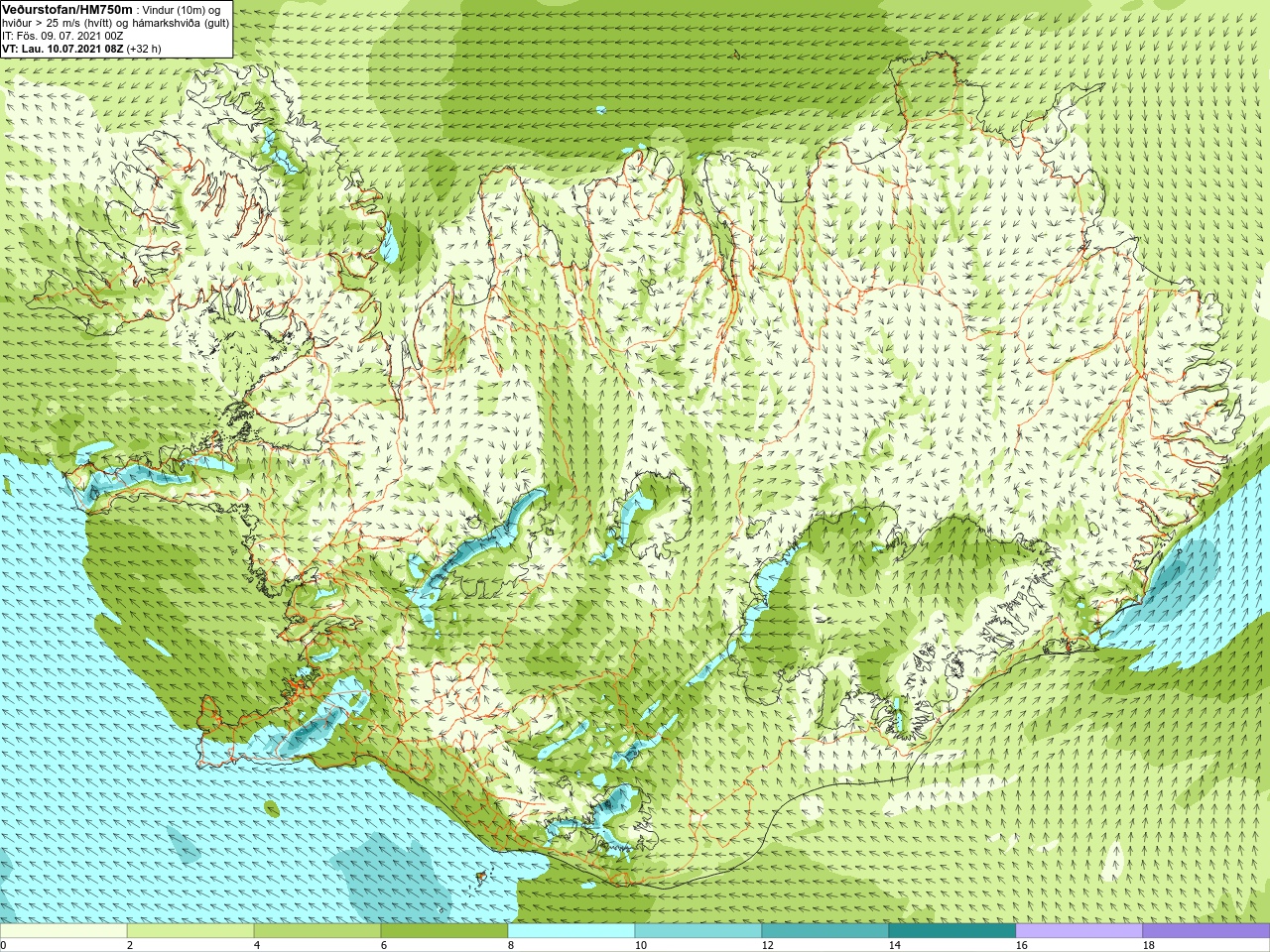Click the light purple 16–18 m/s legend swatch
This screenshot has height=952, width=1270.
click(1079, 931)
